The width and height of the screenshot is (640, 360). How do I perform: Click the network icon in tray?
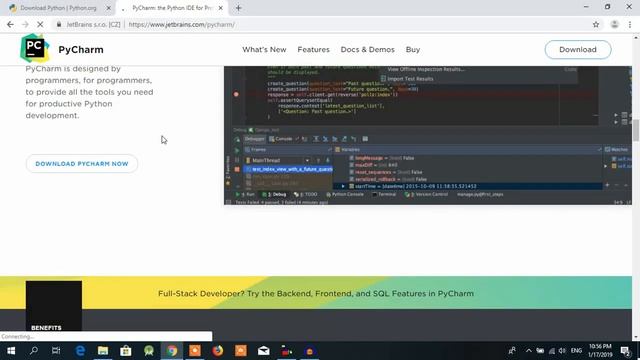(552, 351)
